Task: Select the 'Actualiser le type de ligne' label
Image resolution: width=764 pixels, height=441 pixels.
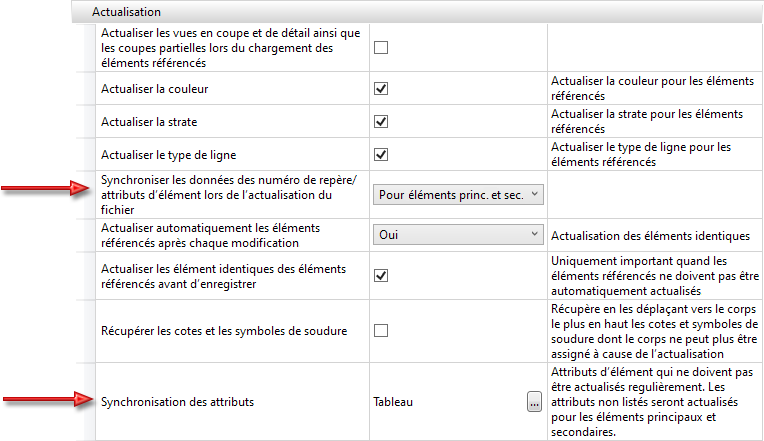Action: (x=170, y=155)
